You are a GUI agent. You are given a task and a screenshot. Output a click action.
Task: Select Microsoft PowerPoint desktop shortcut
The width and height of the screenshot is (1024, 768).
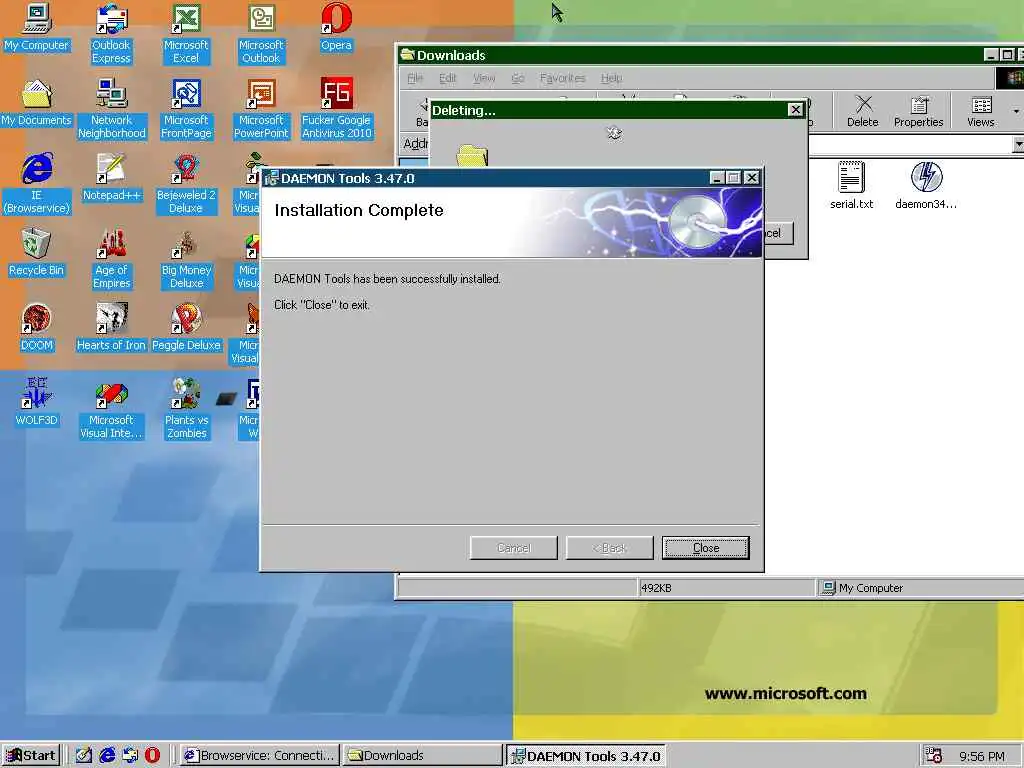tap(261, 109)
